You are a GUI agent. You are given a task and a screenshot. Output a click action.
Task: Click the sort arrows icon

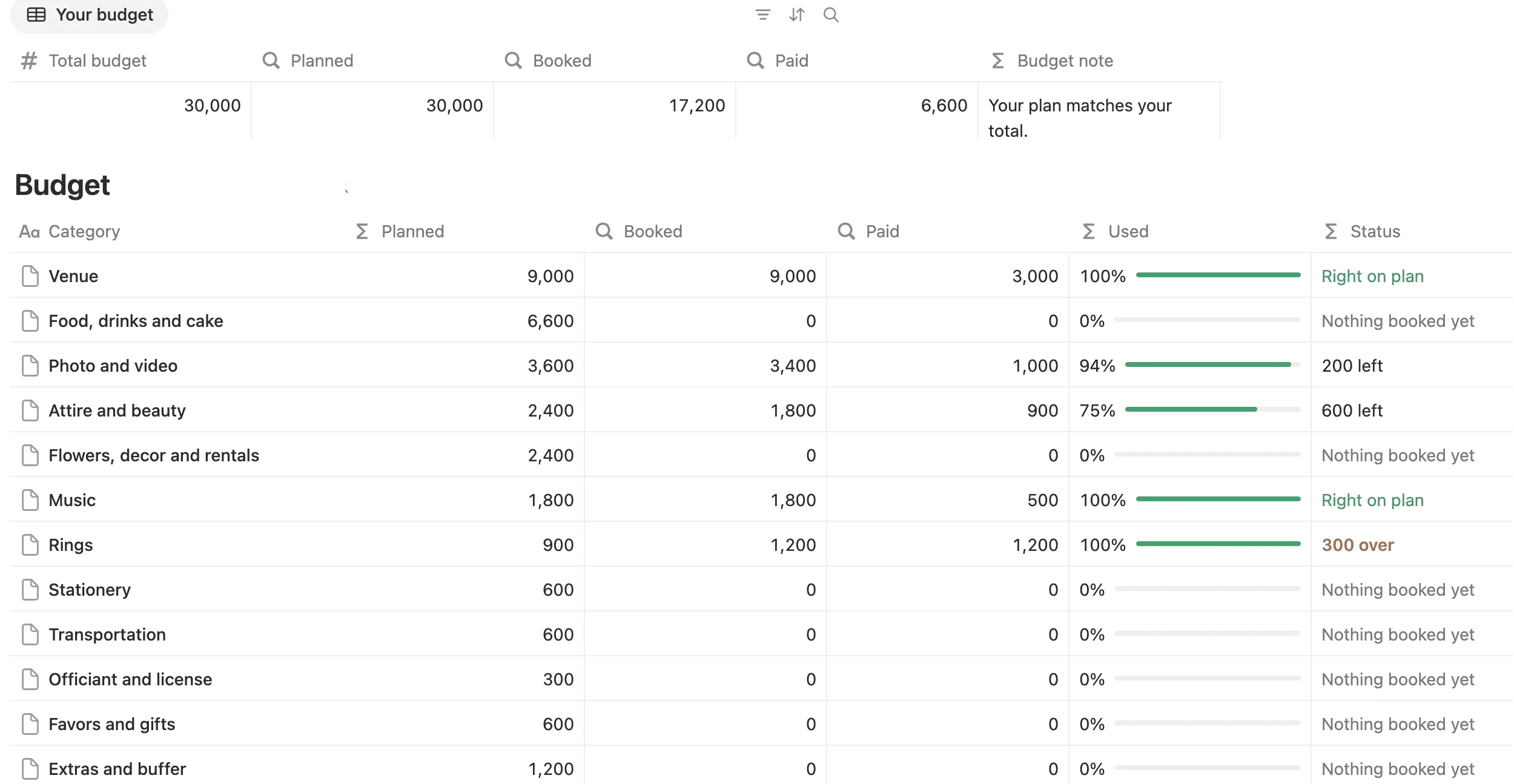click(x=797, y=15)
